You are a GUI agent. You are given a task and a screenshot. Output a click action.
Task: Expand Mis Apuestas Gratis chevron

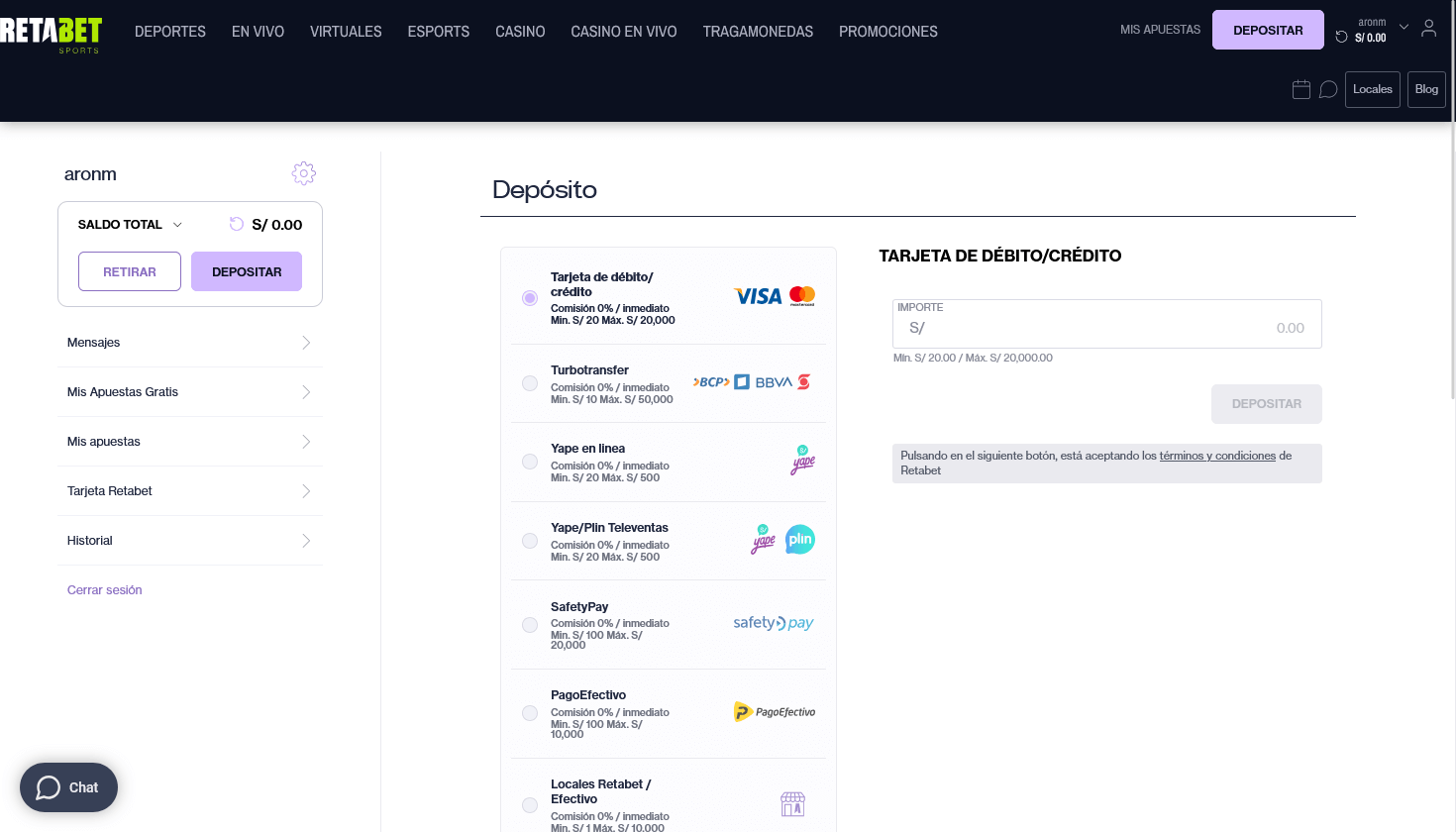tap(306, 392)
